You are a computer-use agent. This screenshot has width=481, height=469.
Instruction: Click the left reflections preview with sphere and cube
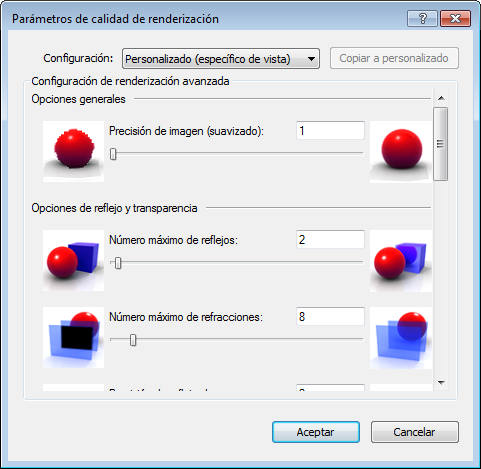[73, 261]
